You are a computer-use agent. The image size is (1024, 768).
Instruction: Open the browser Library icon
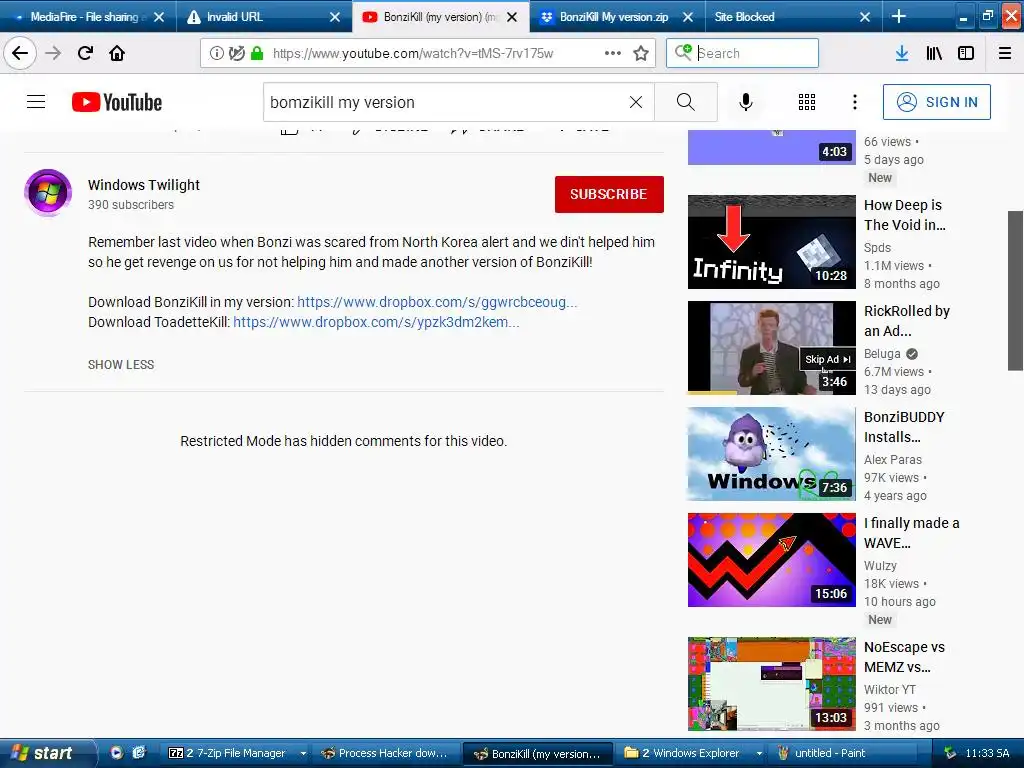(934, 53)
